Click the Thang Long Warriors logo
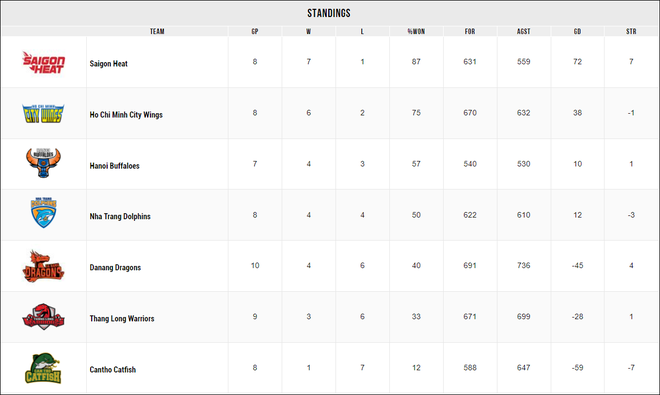The height and width of the screenshot is (395, 660). (x=43, y=316)
